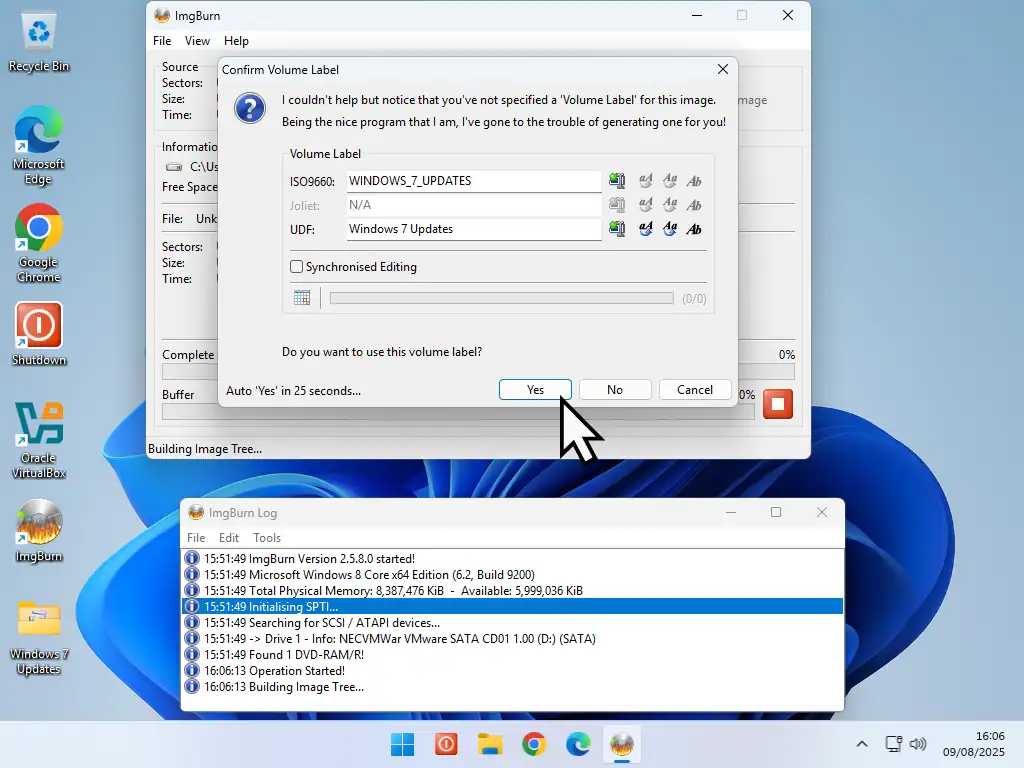Click the grid icon left of the dialog progress bar
This screenshot has width=1024, height=768.
(x=302, y=298)
